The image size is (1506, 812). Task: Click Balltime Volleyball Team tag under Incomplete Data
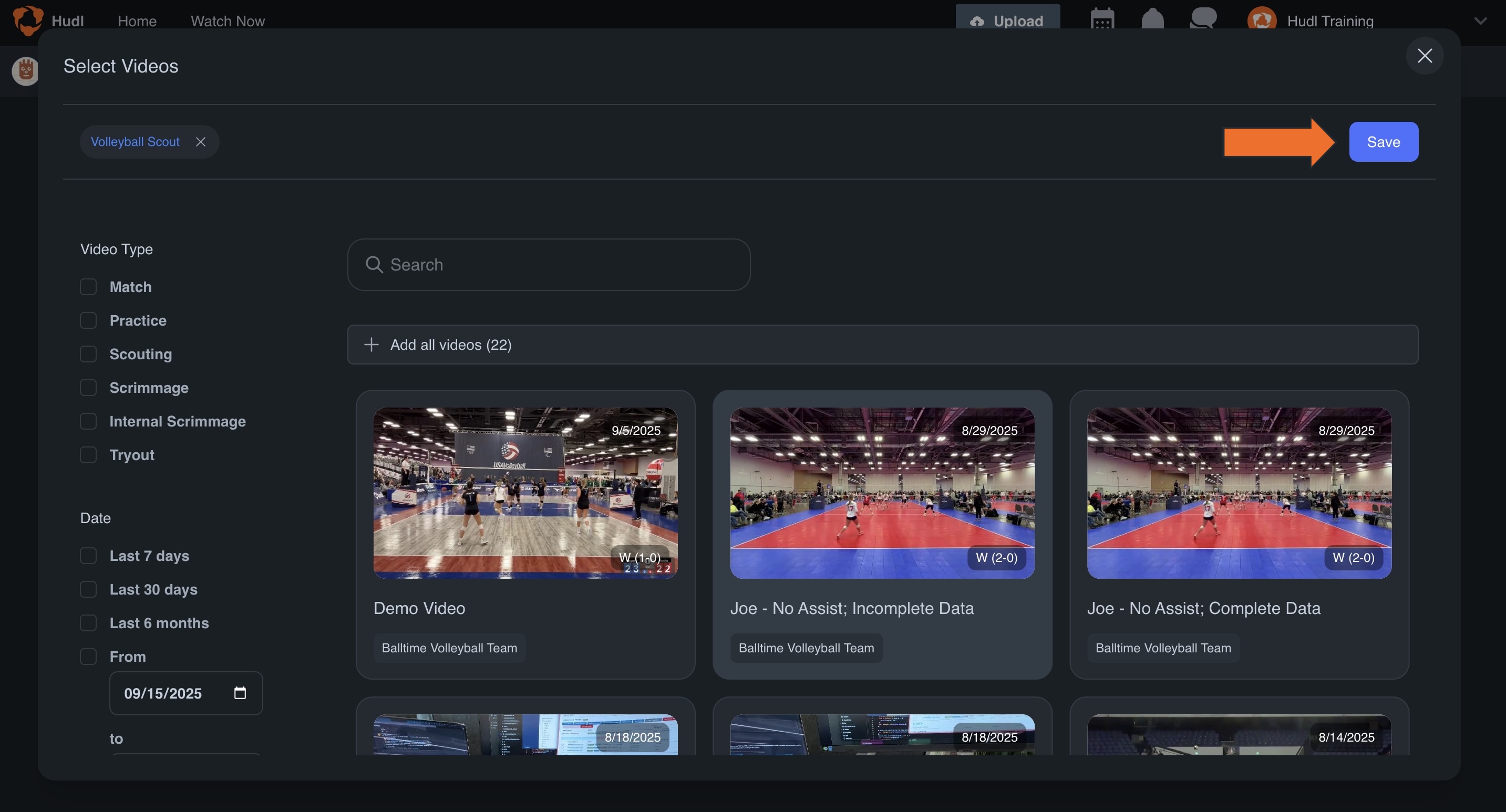(806, 648)
